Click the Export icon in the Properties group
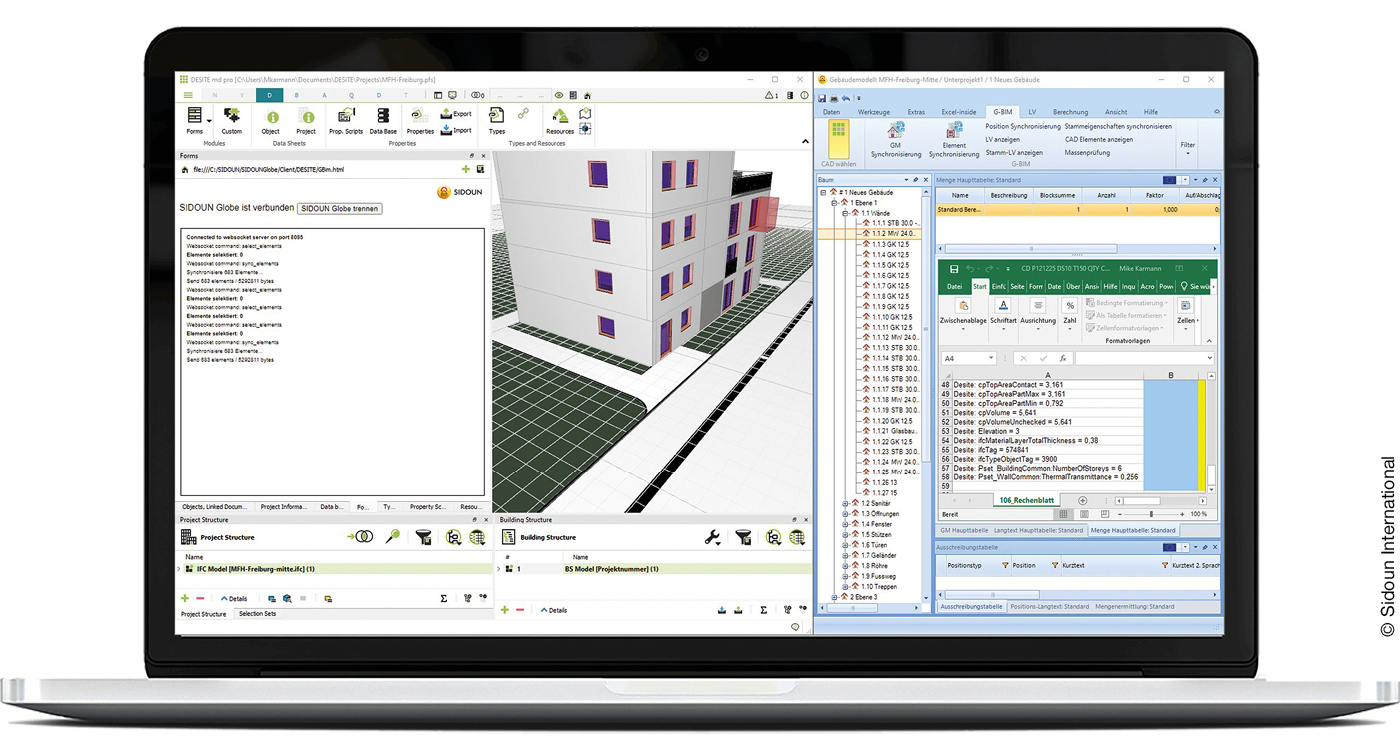 point(456,113)
